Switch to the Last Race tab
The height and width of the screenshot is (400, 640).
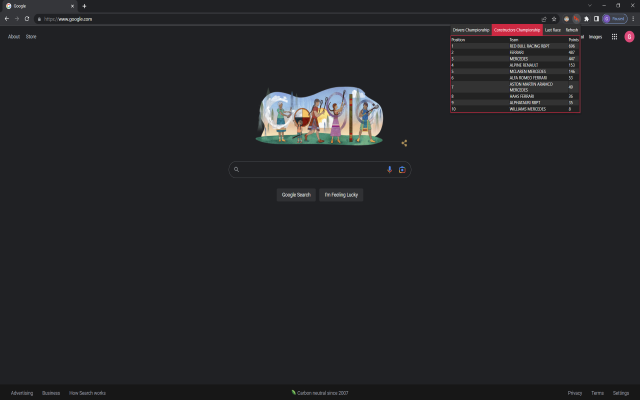(x=553, y=30)
